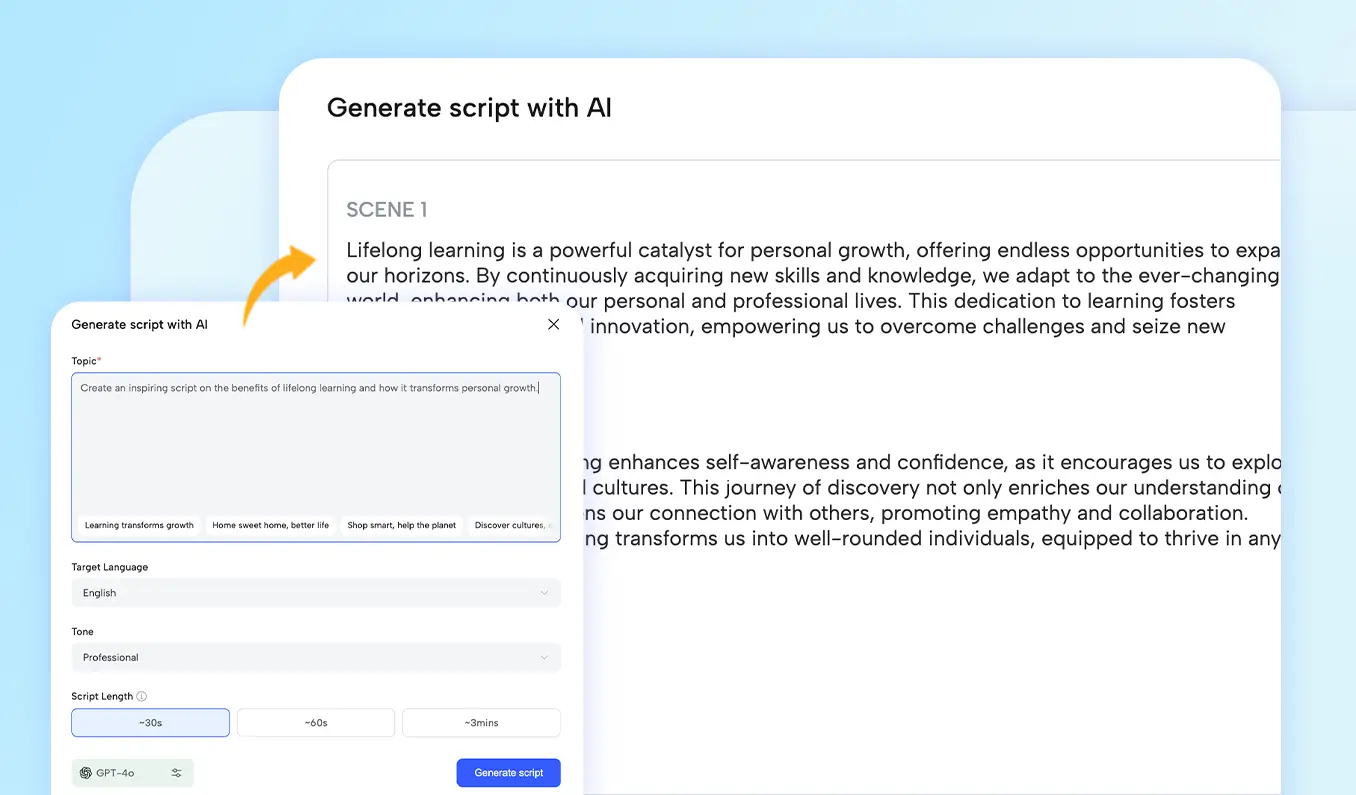Click the 'Generate script with AI' large page title

tap(469, 108)
